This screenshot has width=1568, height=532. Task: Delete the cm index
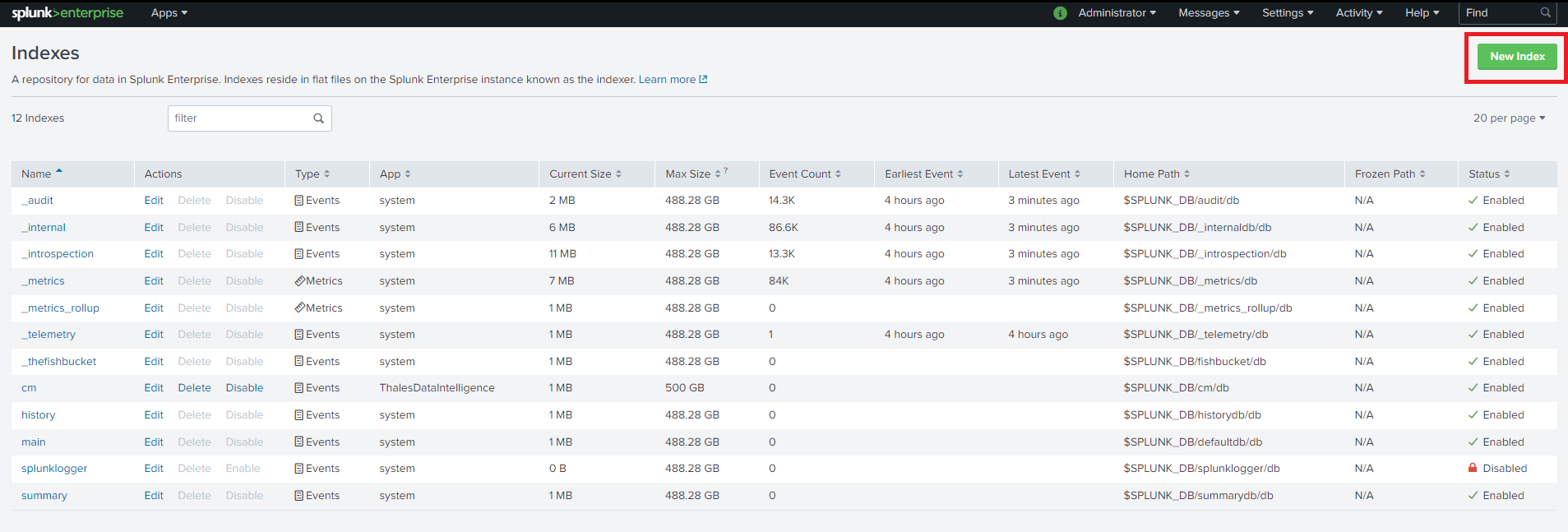pyautogui.click(x=194, y=388)
